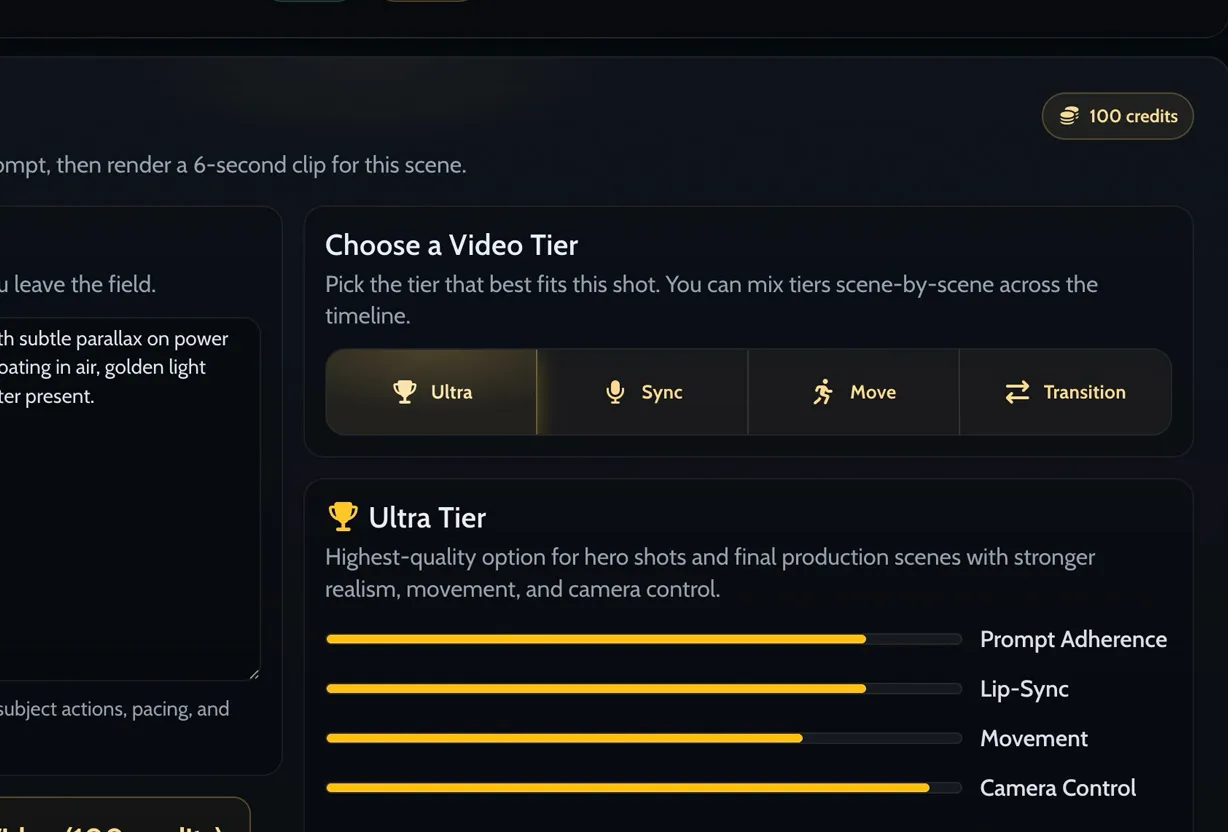Select the trophy icon on the Ultra tier
Screen dimensions: 1228x832
coord(404,392)
